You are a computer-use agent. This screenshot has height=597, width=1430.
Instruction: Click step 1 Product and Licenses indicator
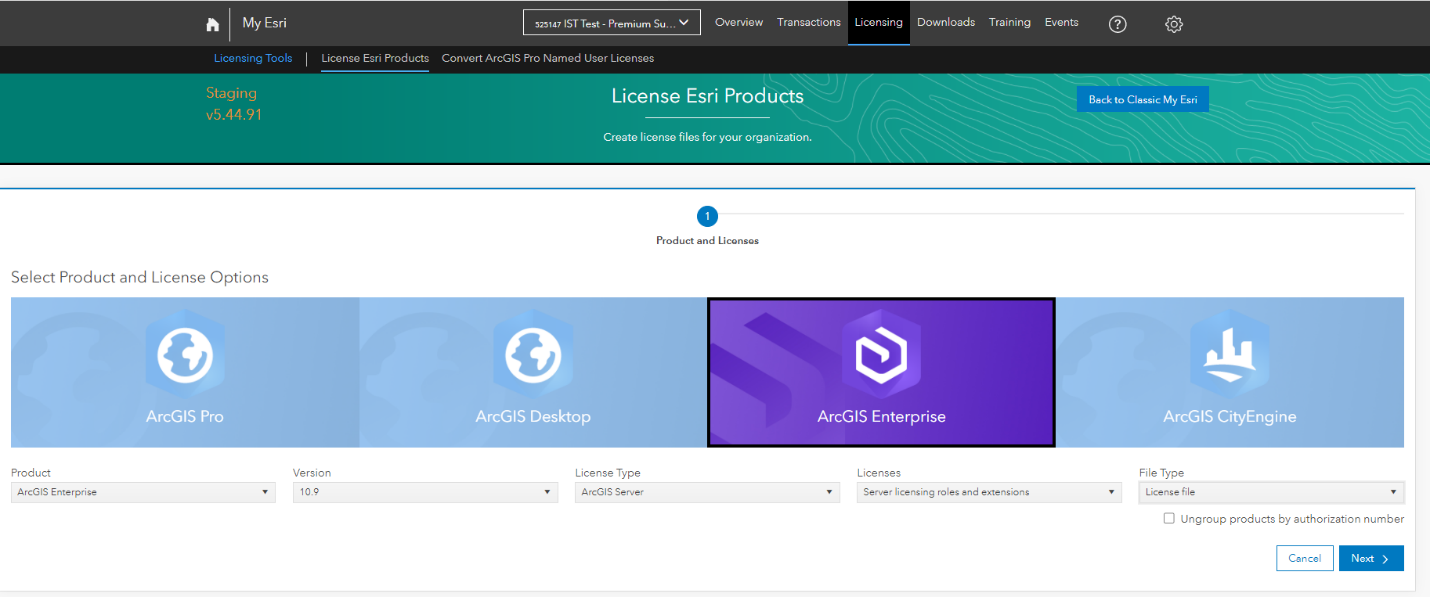pyautogui.click(x=707, y=216)
